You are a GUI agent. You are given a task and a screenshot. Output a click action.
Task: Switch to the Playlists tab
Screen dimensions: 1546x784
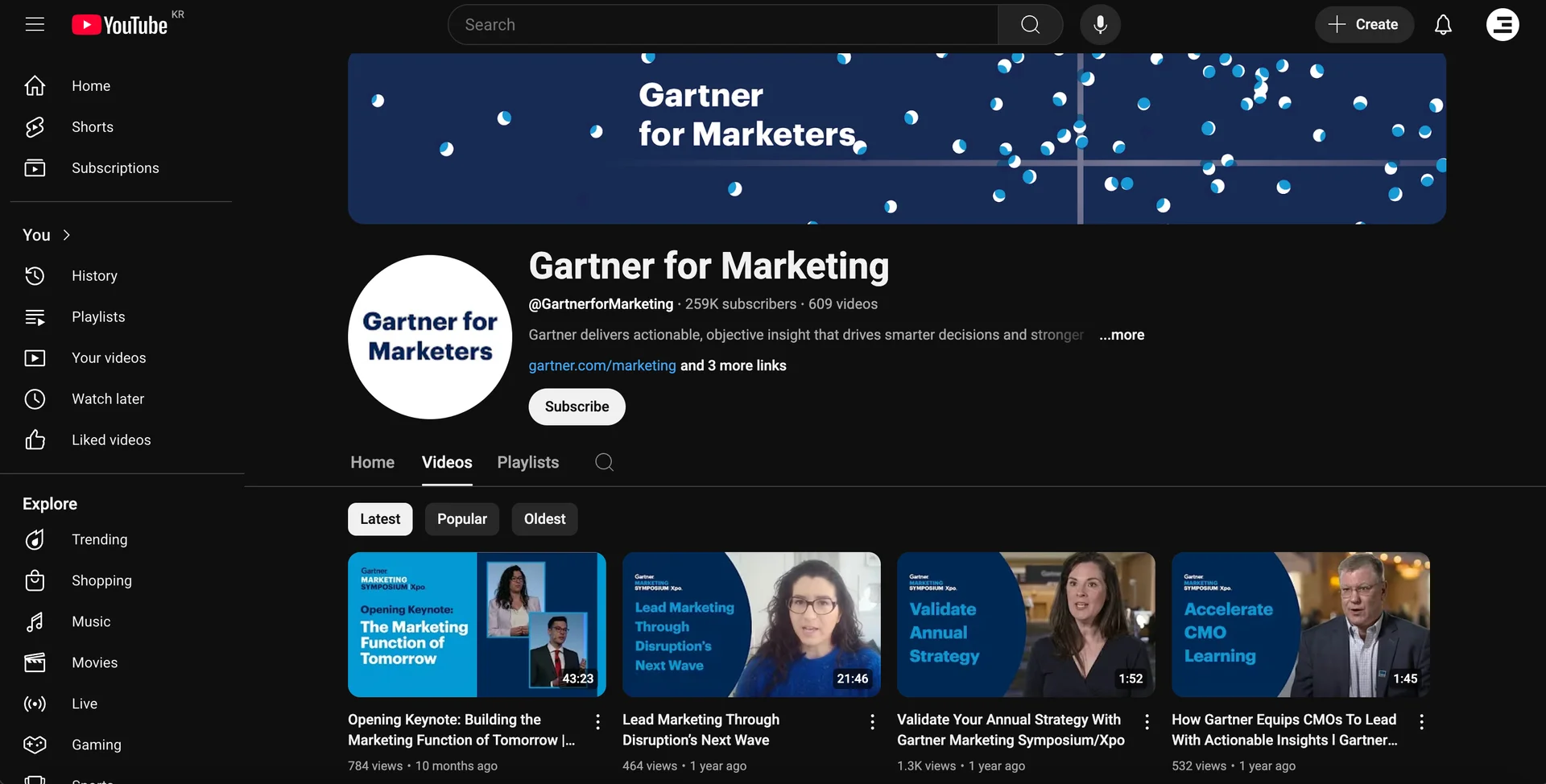527,462
